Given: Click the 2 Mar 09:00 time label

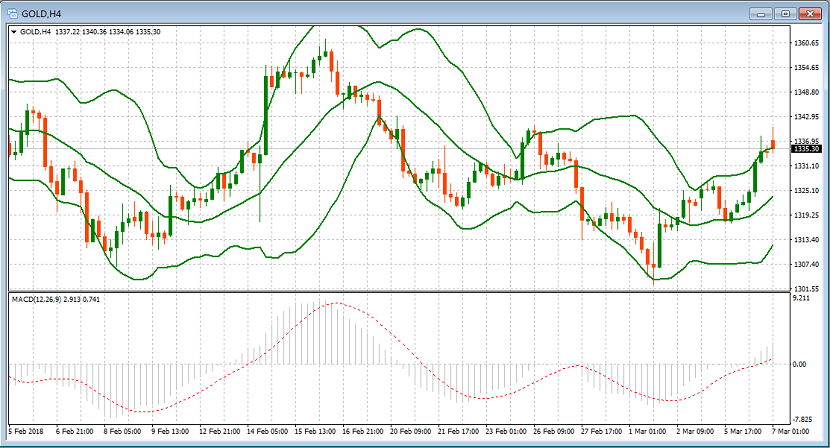Looking at the screenshot, I should click(x=695, y=432).
